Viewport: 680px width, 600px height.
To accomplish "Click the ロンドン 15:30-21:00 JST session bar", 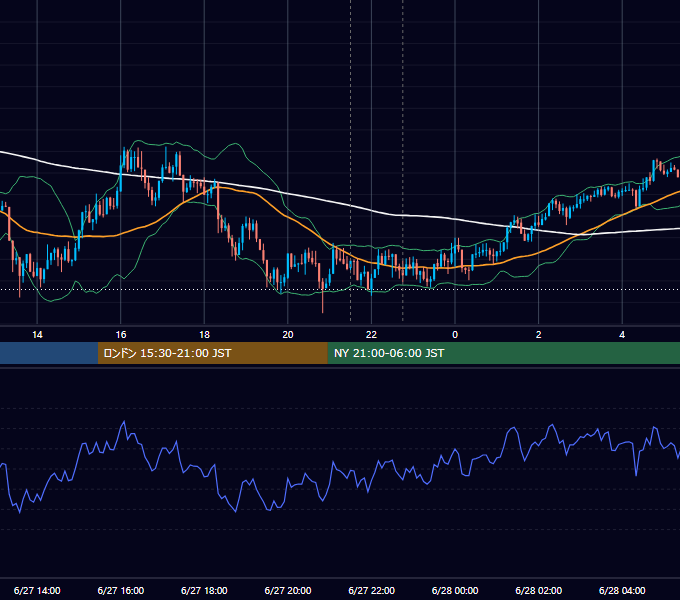I will (212, 353).
